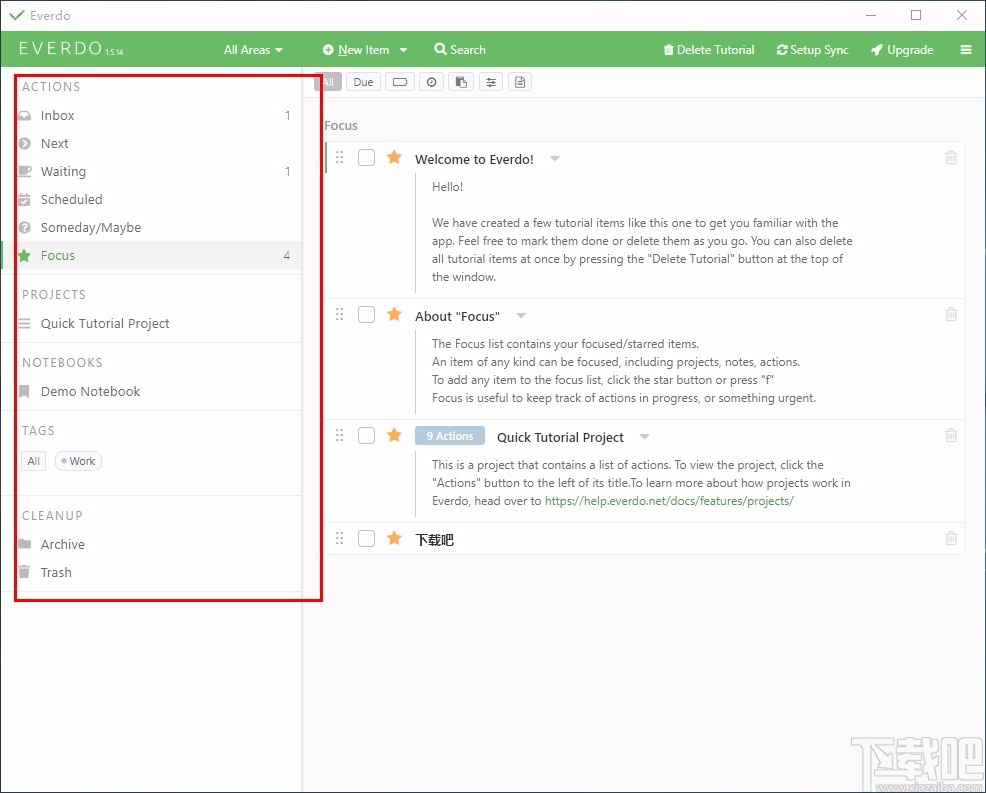Collapse the Welcome to Everdo! item arrow
Image resolution: width=986 pixels, height=793 pixels.
click(555, 158)
